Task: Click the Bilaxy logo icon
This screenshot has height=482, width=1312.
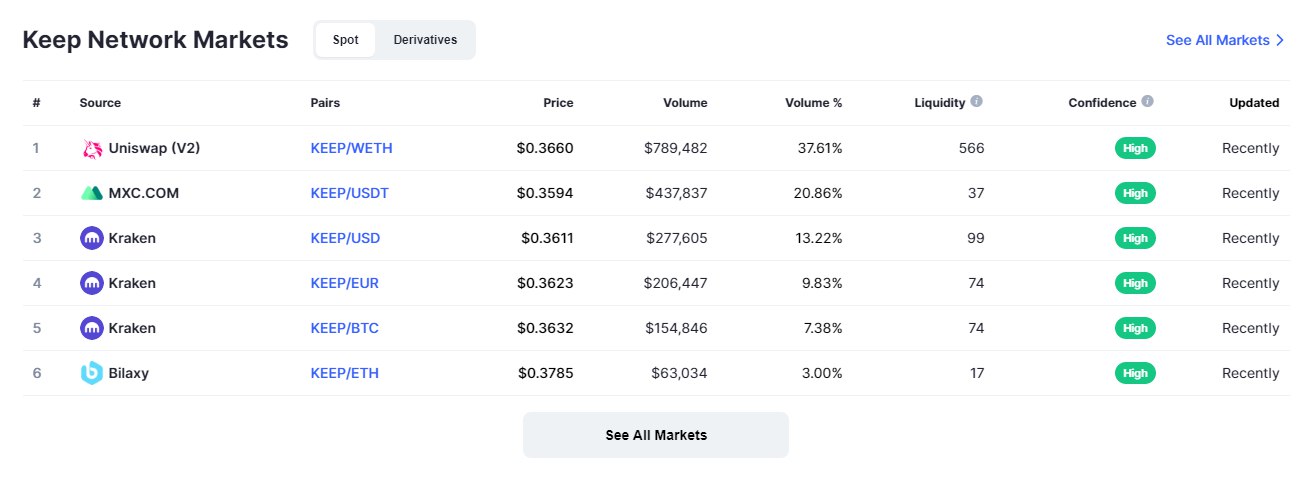Action: [92, 373]
